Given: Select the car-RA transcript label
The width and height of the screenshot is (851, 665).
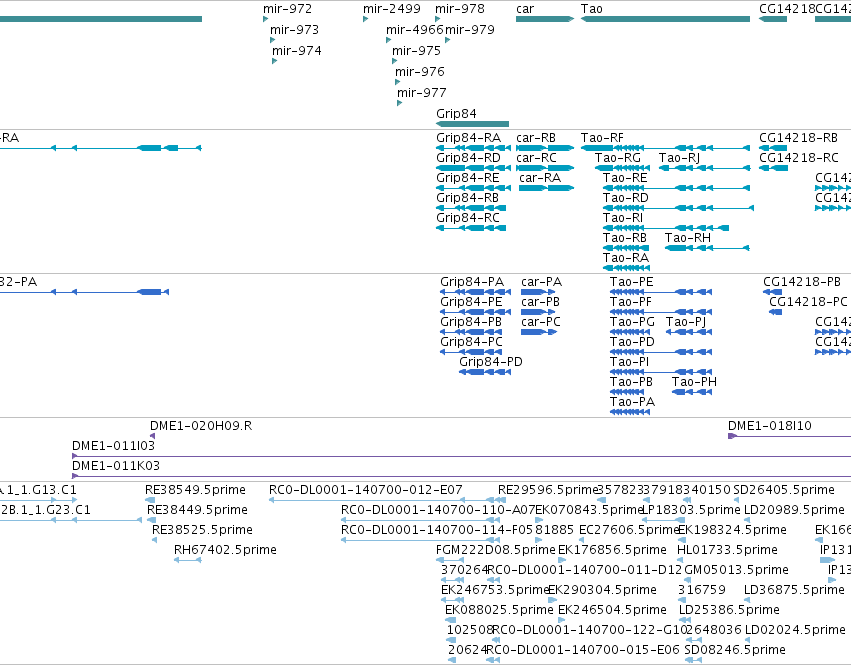Looking at the screenshot, I should point(540,178).
